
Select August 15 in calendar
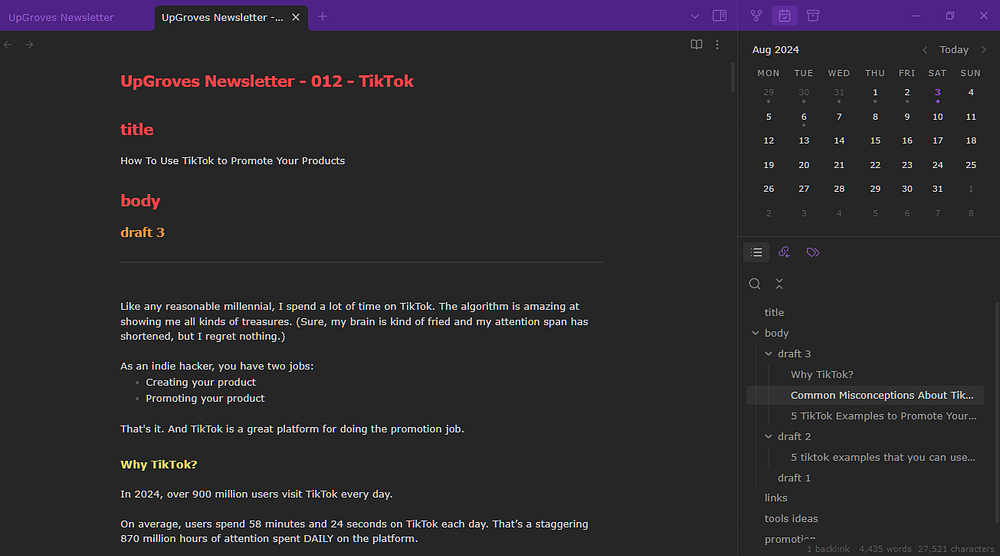[875, 141]
